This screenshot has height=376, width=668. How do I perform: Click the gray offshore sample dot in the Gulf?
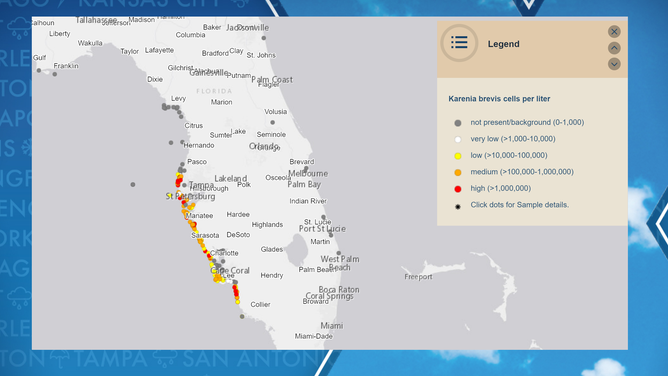tap(133, 184)
